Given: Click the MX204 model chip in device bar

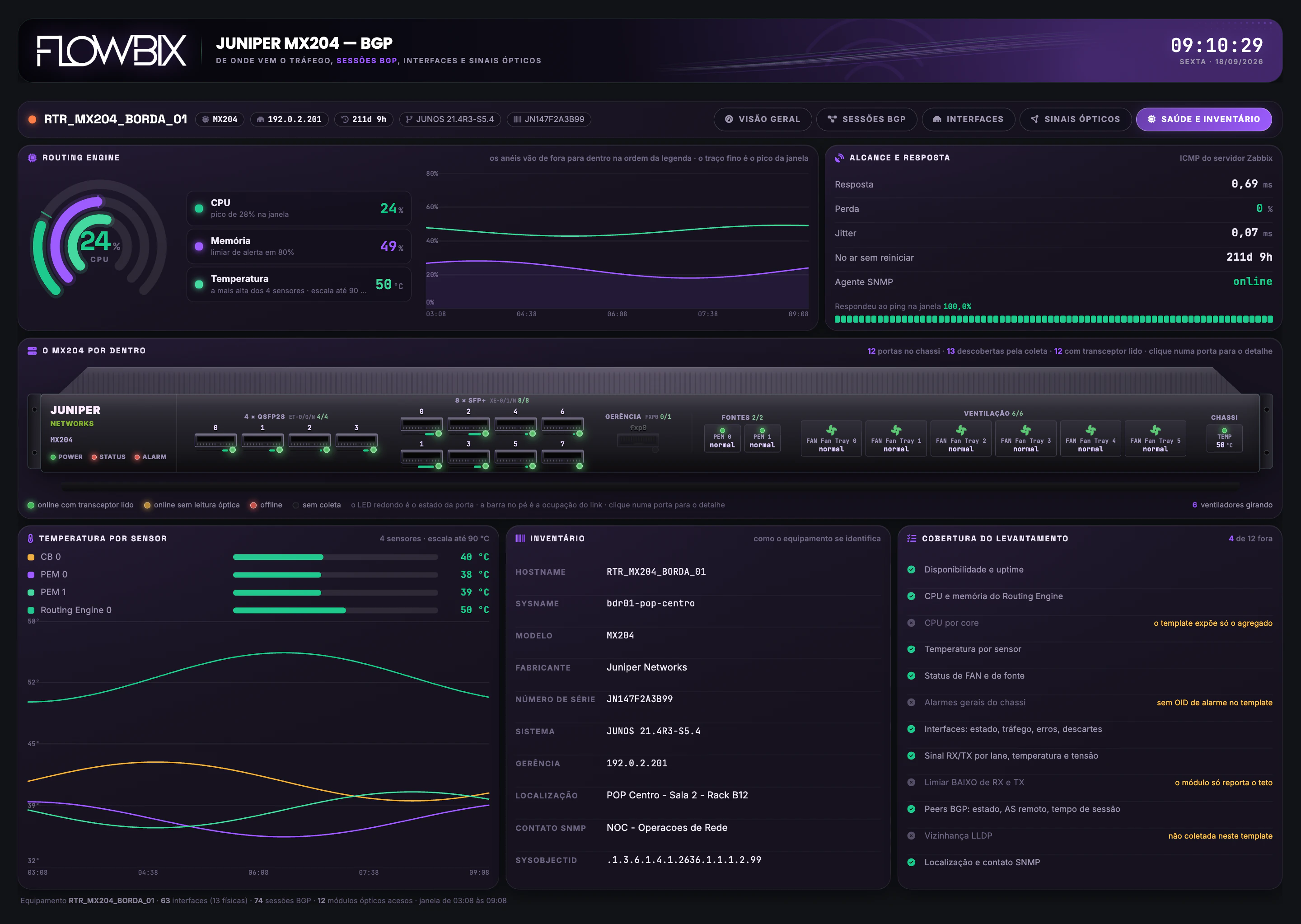Looking at the screenshot, I should (220, 119).
